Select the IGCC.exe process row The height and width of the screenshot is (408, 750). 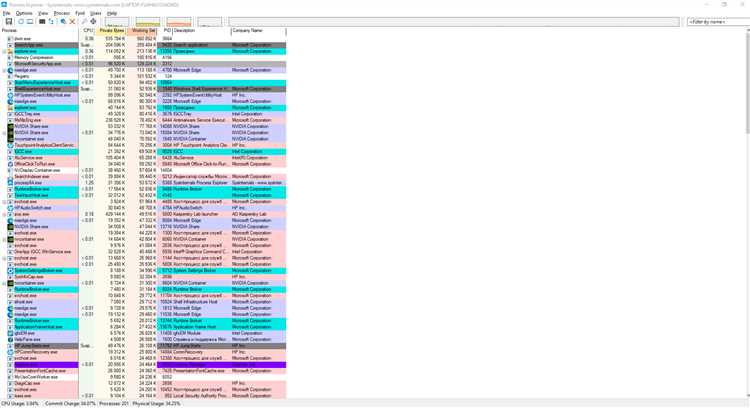[x=143, y=152]
